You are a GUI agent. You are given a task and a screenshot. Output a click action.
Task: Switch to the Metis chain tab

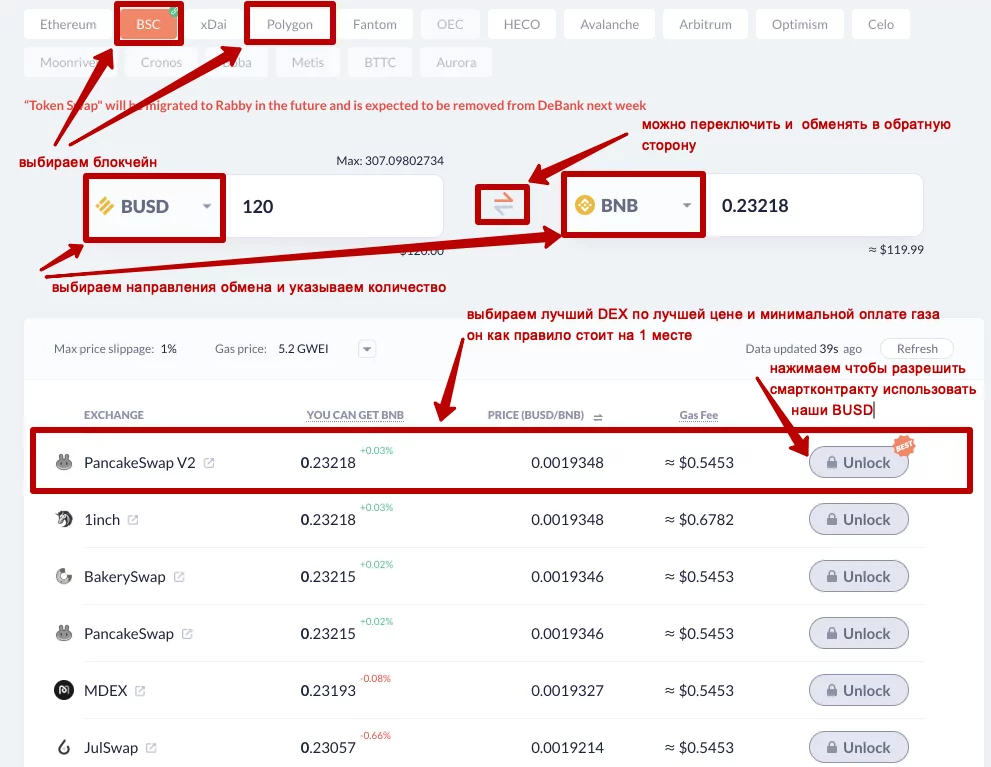click(x=308, y=63)
